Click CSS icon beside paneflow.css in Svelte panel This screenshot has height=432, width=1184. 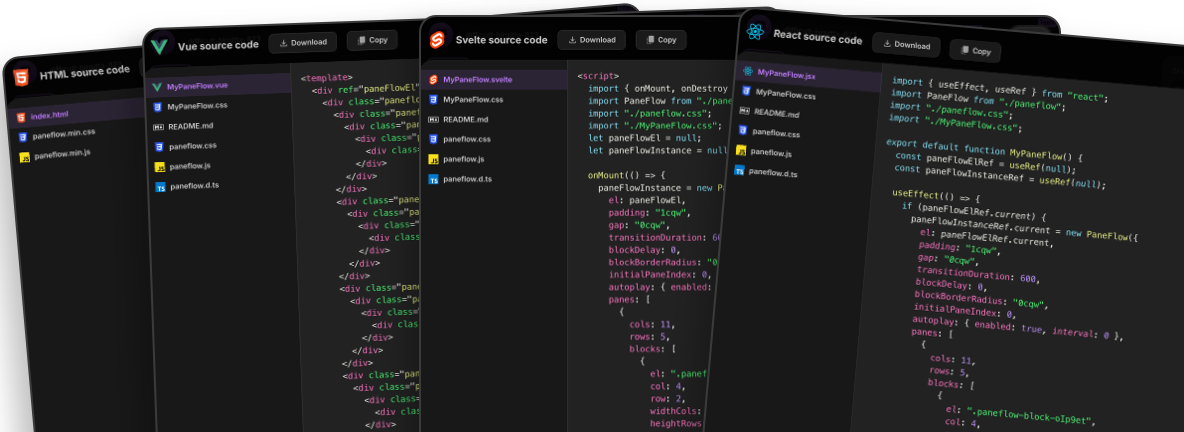(433, 139)
